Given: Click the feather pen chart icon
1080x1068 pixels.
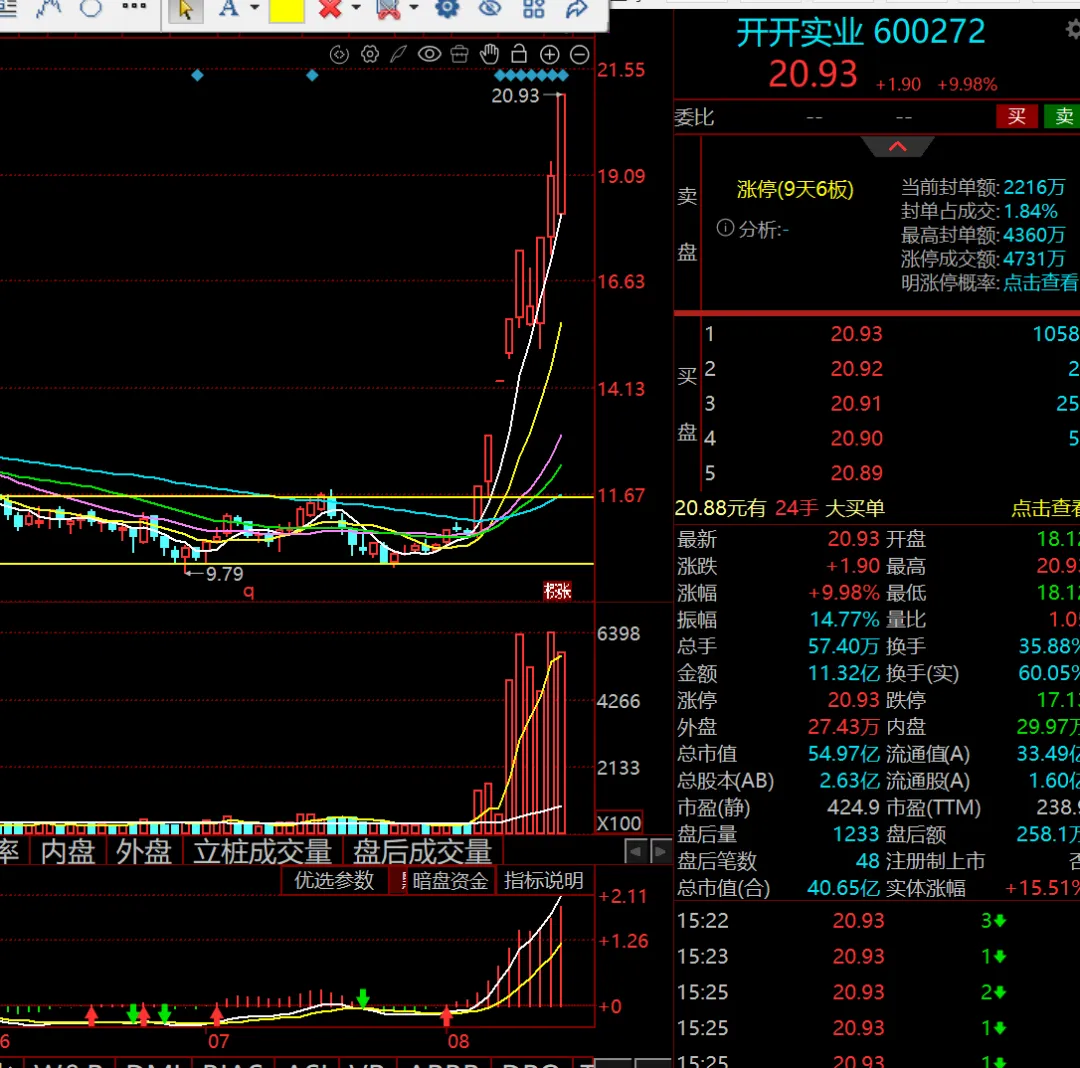Looking at the screenshot, I should tap(399, 54).
